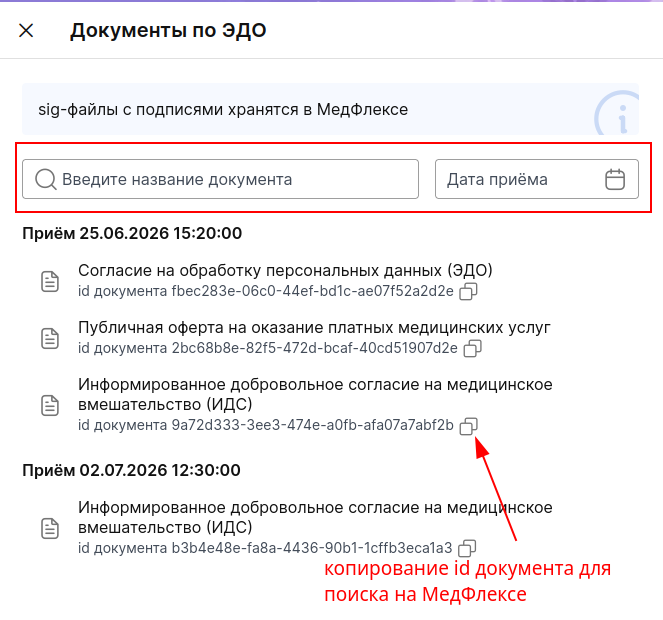Click document icon for Согласие на обработку персональных данных
Image resolution: width=663 pixels, height=620 pixels.
tap(50, 282)
